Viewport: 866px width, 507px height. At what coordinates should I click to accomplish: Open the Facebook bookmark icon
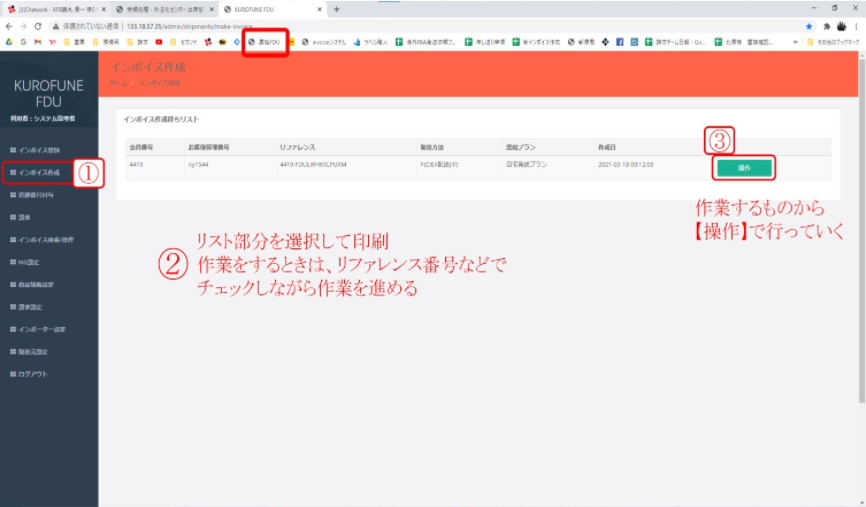pos(620,42)
